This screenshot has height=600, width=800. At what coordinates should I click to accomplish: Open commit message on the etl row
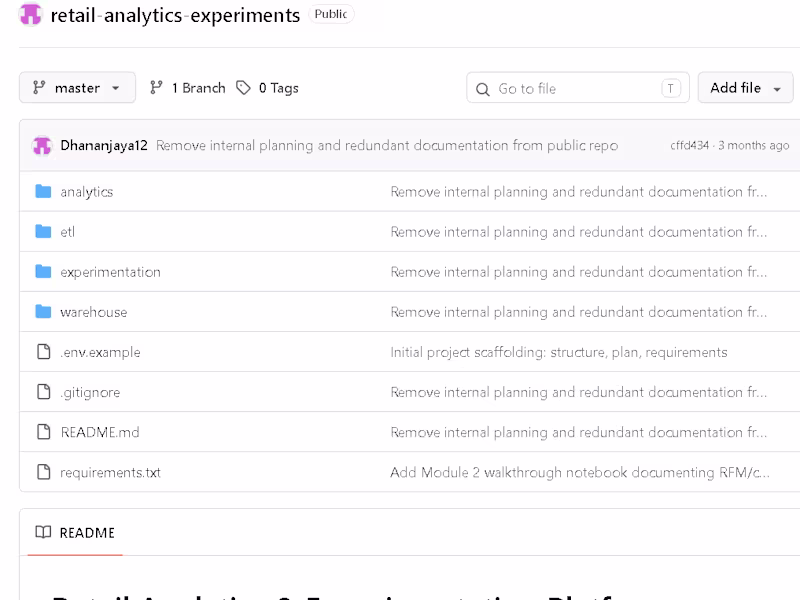[579, 232]
